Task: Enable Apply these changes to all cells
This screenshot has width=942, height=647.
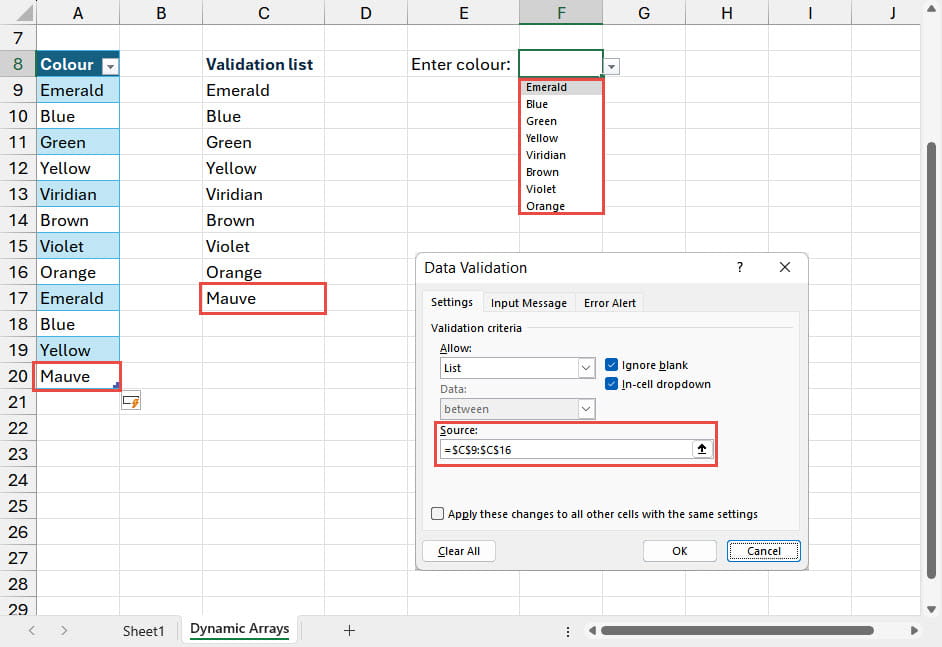Action: [438, 514]
